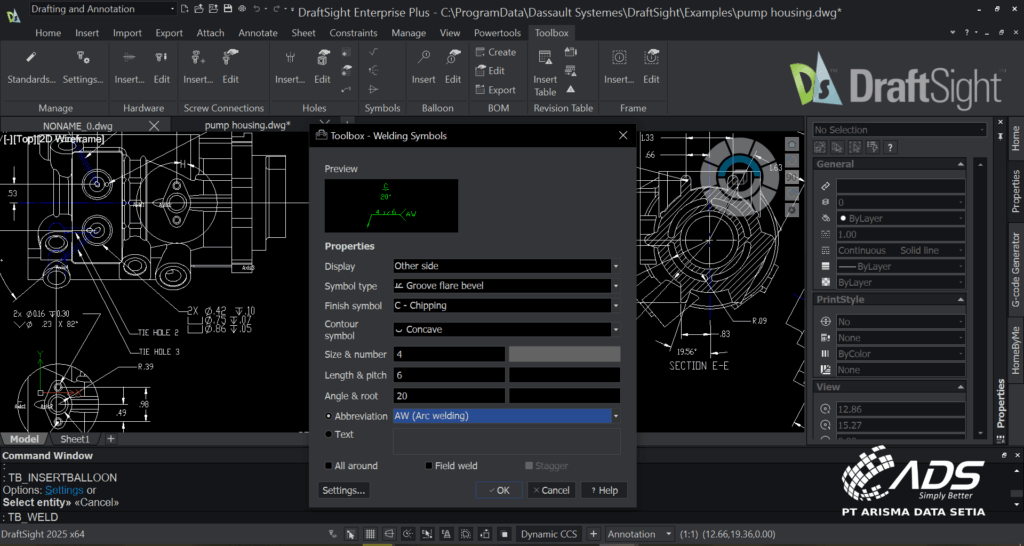Click the Properties panel scrollbar down arrow
The width and height of the screenshot is (1024, 546).
(x=980, y=434)
